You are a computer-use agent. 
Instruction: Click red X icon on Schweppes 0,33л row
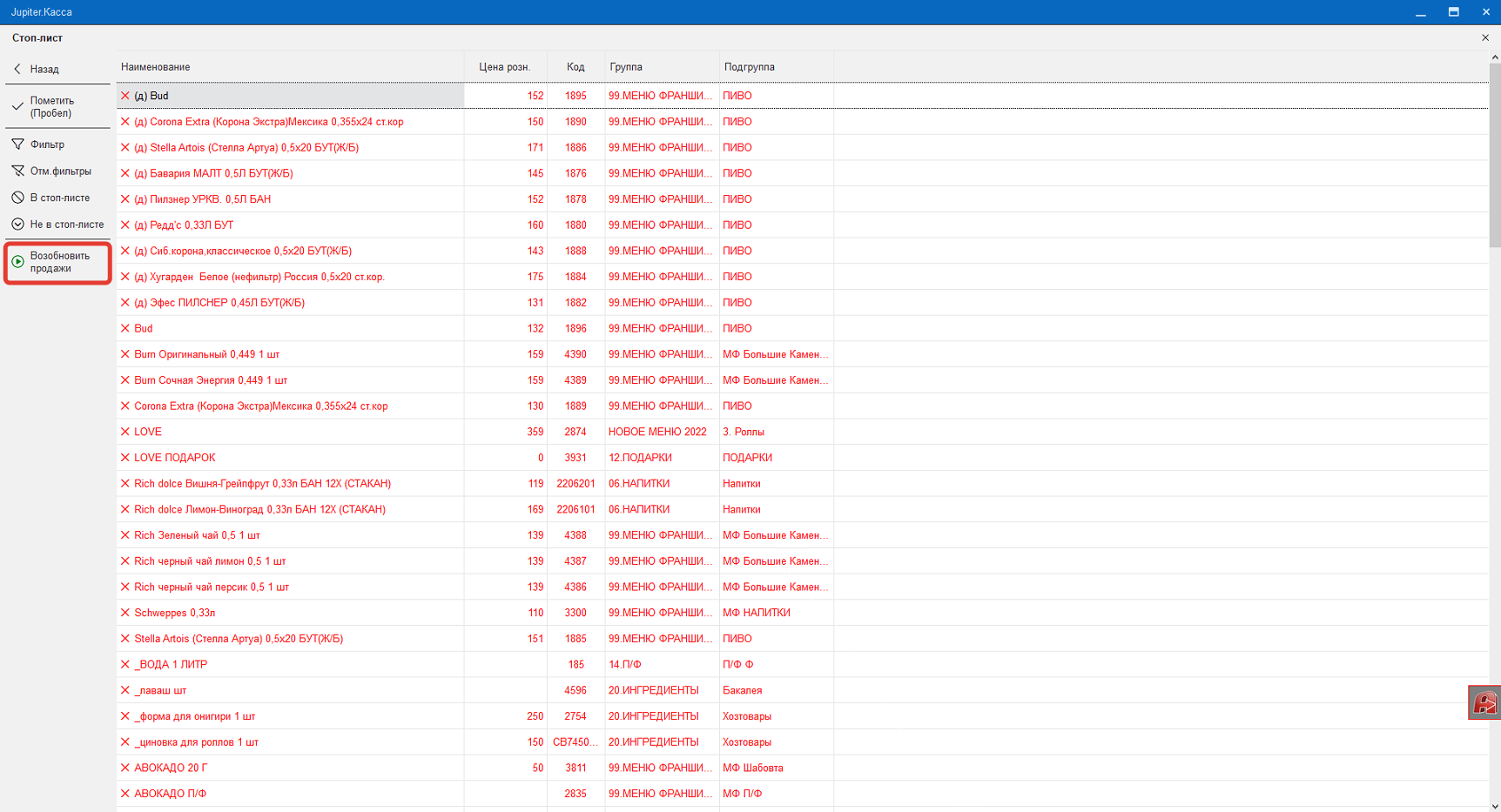[125, 613]
